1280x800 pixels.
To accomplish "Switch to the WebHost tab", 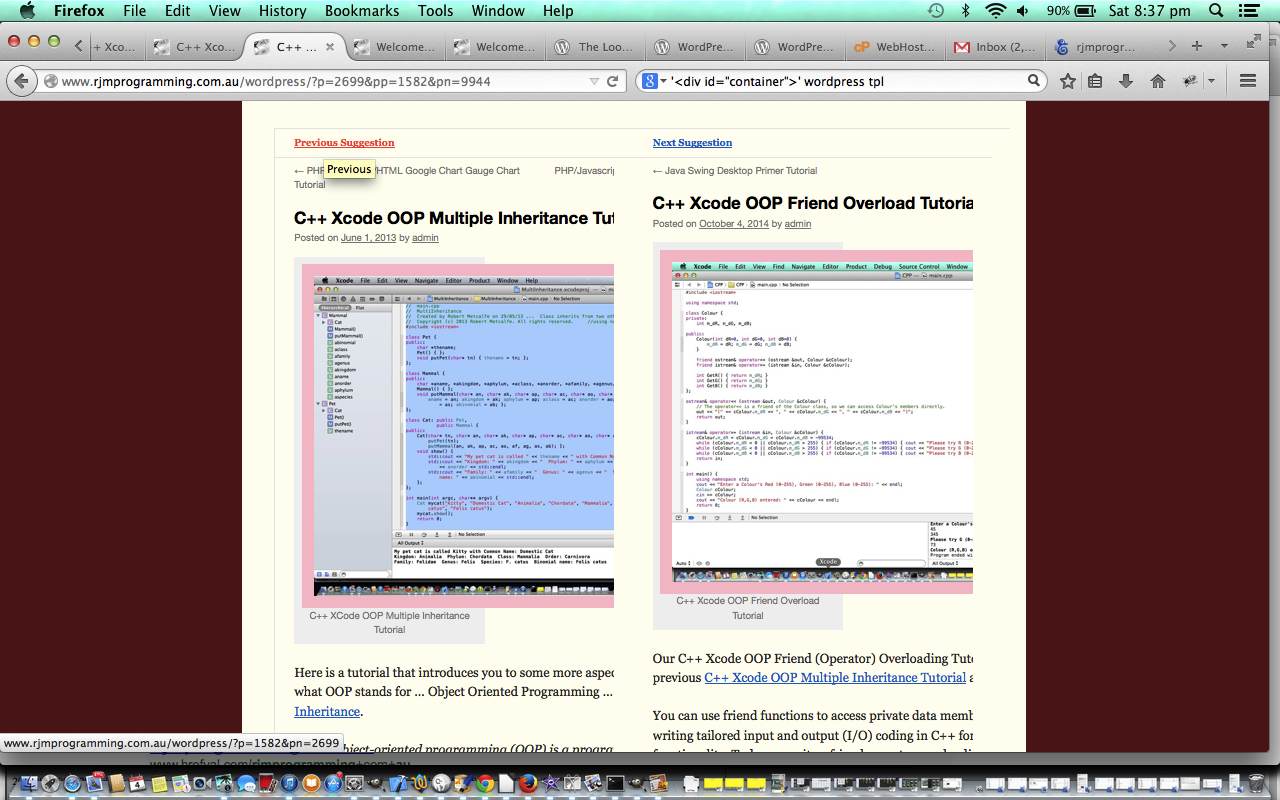I will (897, 46).
